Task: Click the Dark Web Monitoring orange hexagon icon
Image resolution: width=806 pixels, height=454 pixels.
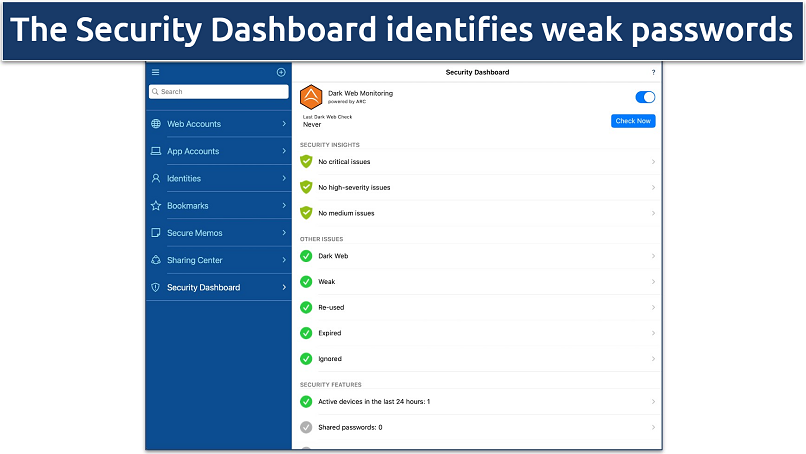Action: point(311,97)
